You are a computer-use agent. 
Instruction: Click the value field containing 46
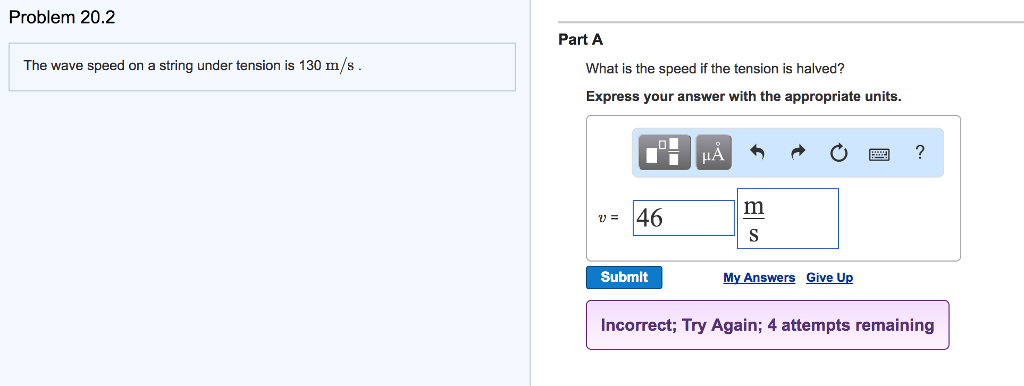684,217
